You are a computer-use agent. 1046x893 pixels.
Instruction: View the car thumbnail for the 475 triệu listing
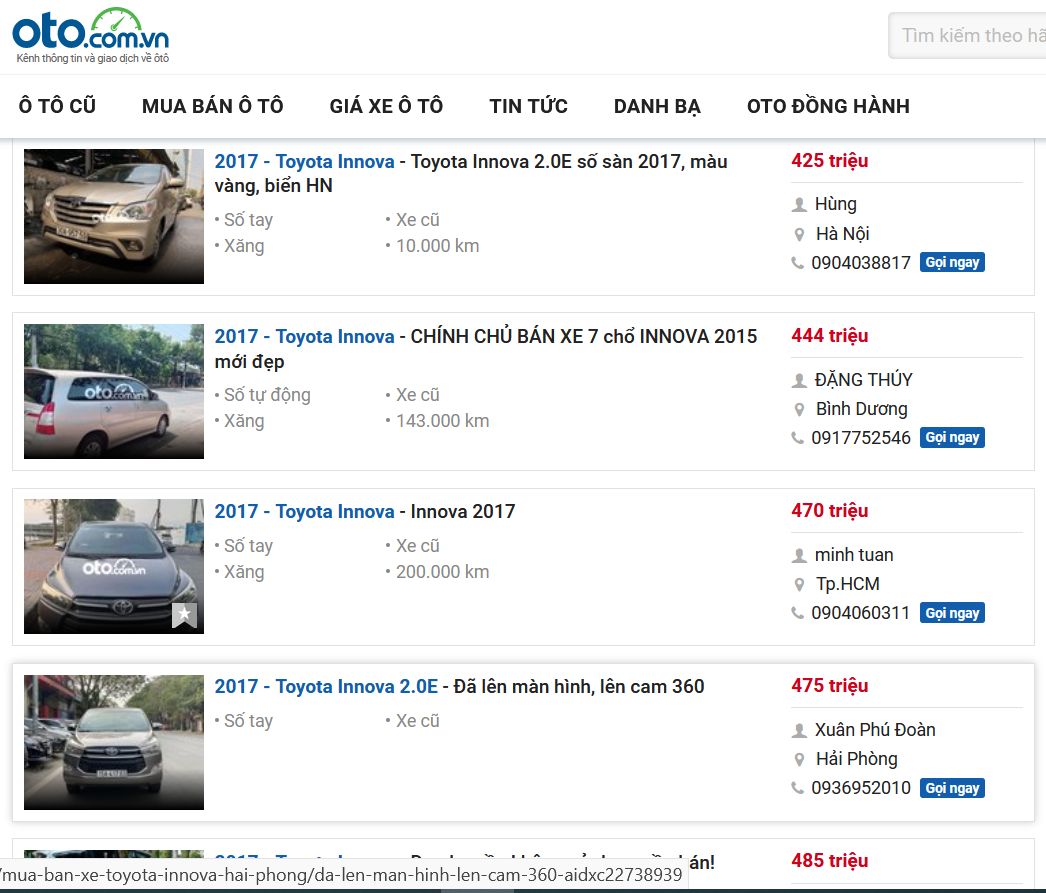[114, 742]
